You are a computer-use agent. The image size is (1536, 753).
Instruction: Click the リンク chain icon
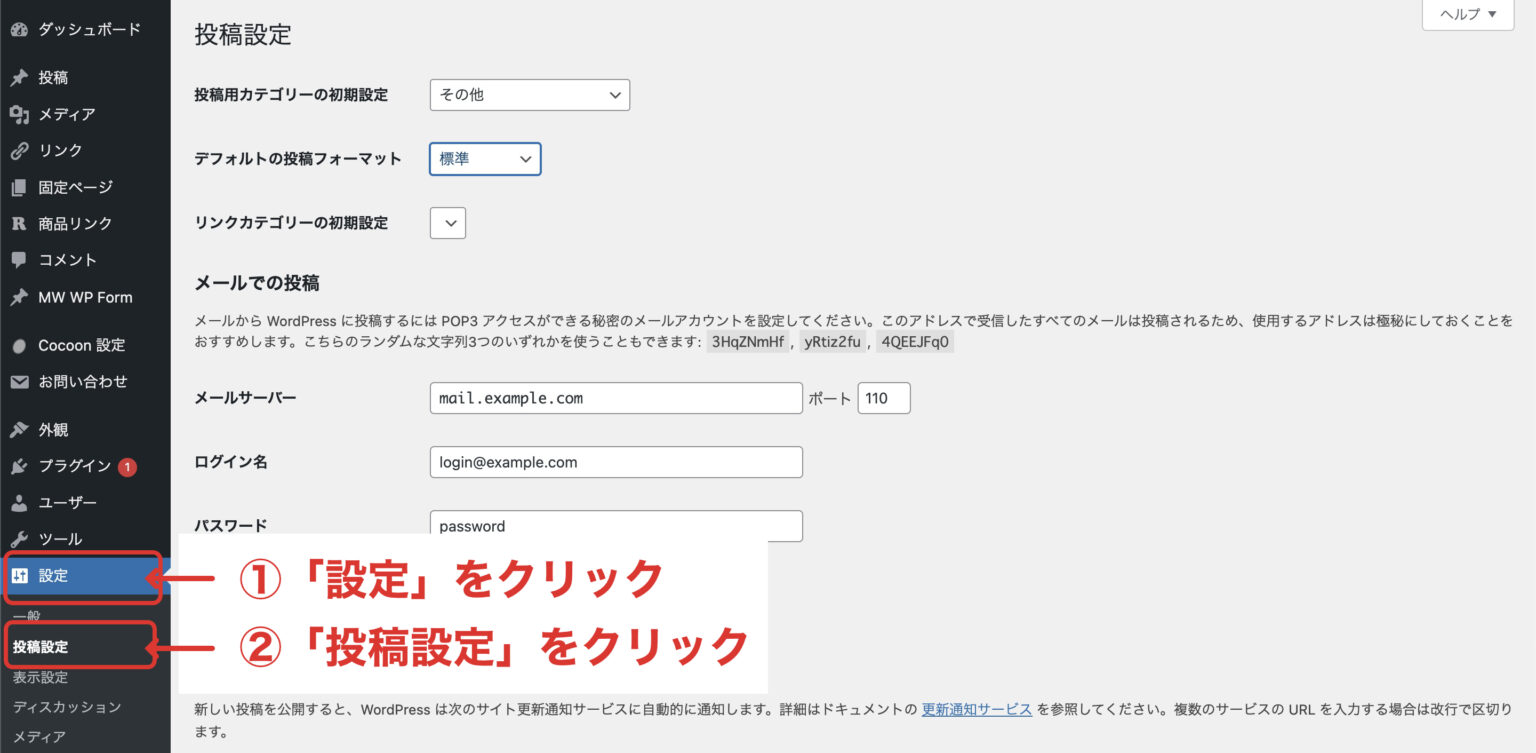(x=18, y=150)
